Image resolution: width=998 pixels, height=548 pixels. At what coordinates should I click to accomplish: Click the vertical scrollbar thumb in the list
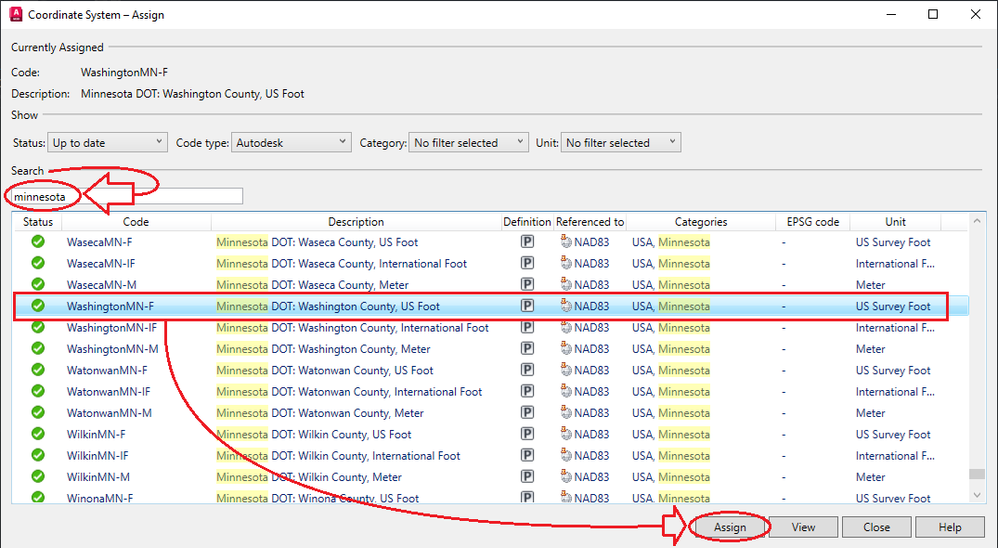[977, 474]
